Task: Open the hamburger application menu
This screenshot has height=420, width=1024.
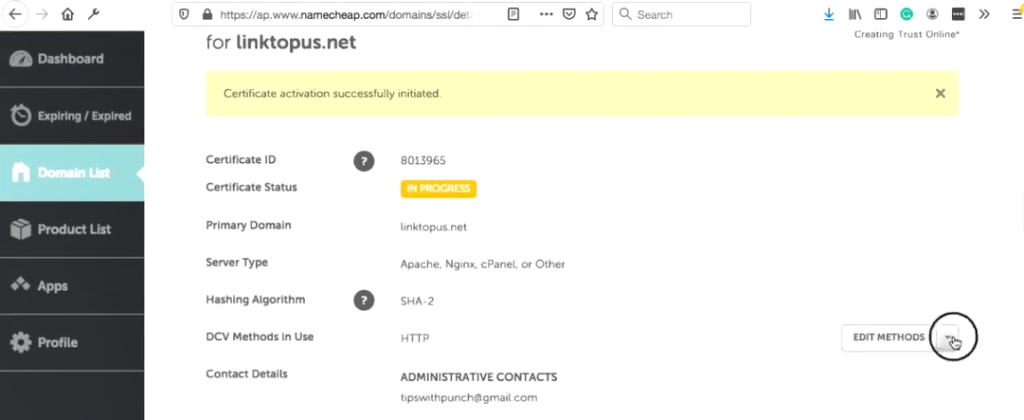Action: 1017,14
